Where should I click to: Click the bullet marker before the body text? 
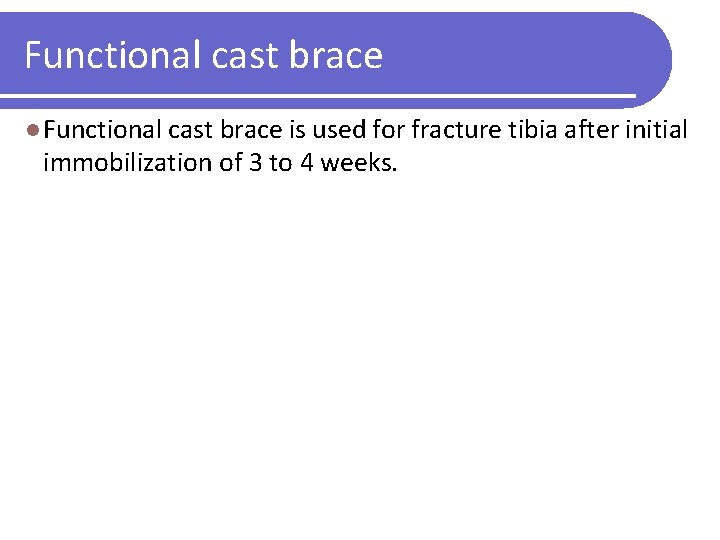click(x=33, y=130)
